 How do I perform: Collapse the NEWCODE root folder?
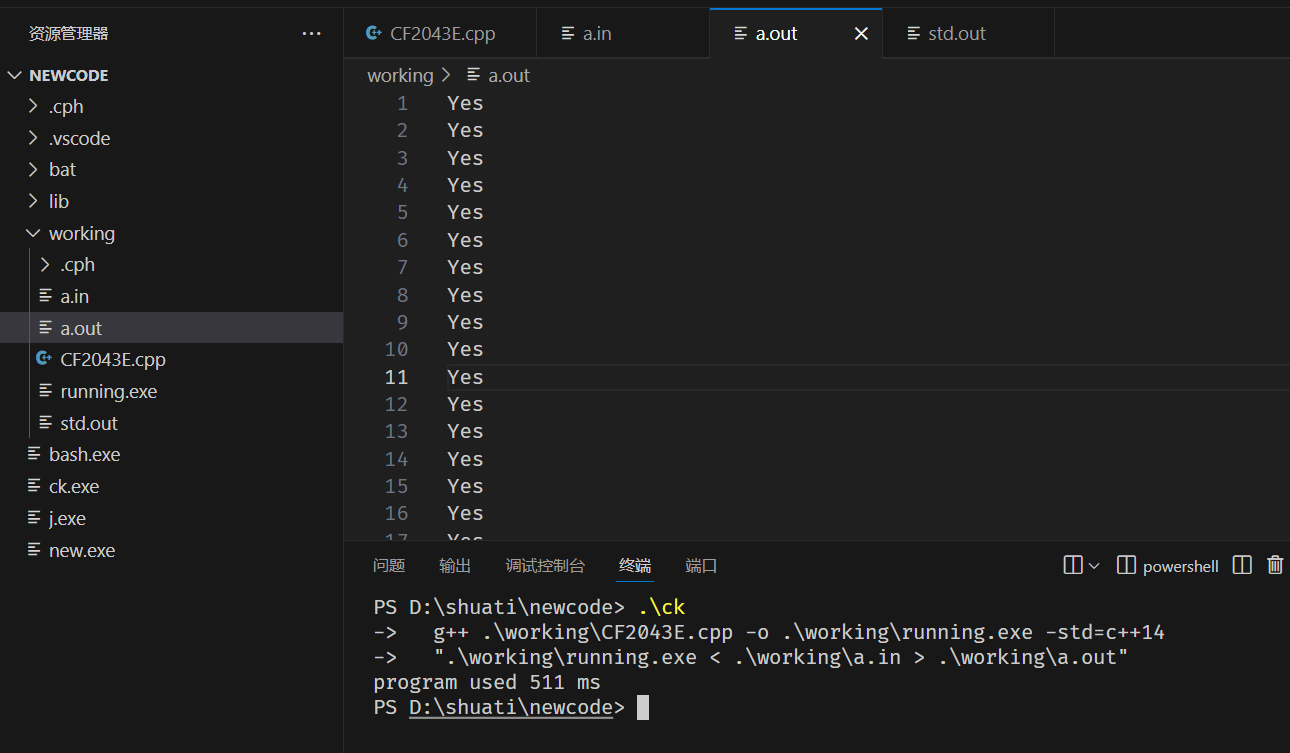15,75
